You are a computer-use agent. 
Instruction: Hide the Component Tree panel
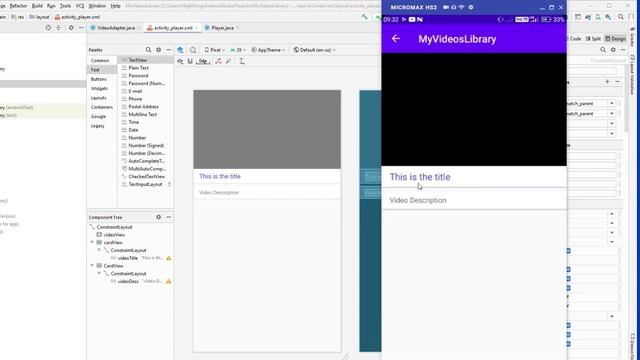coord(169,217)
